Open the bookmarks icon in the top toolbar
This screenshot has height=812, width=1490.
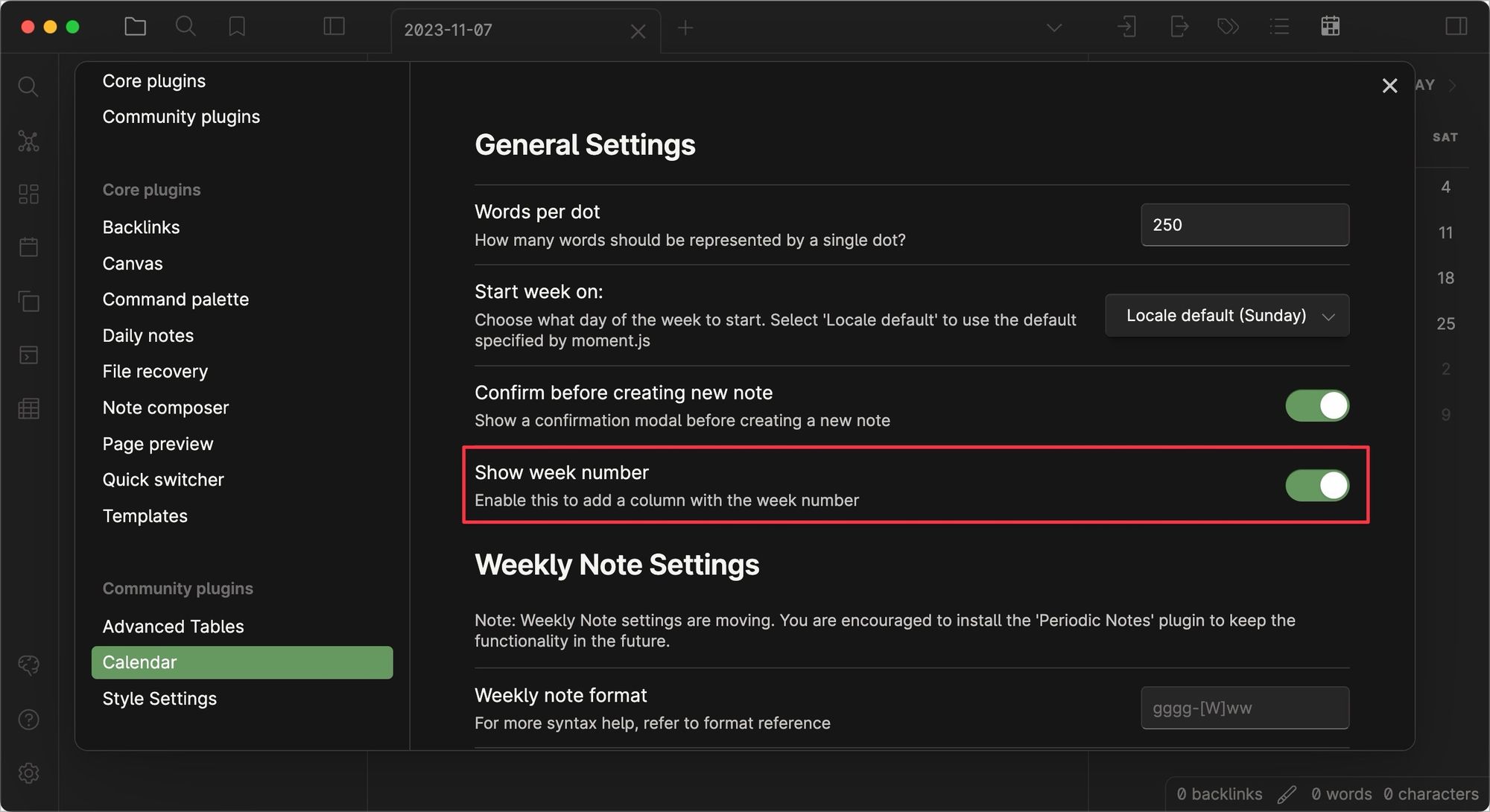[236, 27]
